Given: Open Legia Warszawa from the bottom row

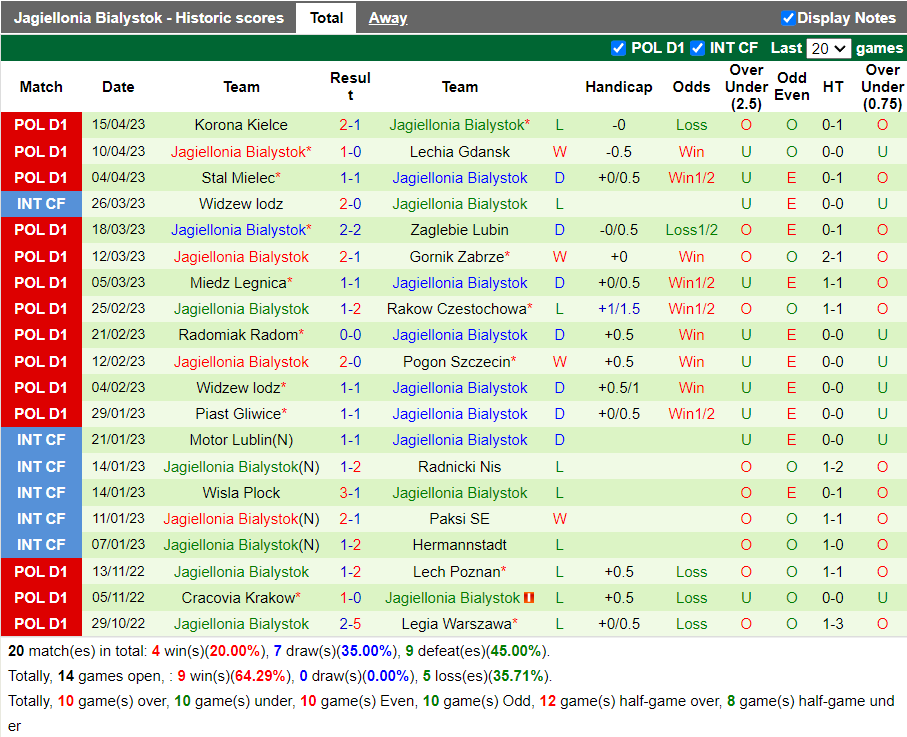Looking at the screenshot, I should pyautogui.click(x=459, y=623).
